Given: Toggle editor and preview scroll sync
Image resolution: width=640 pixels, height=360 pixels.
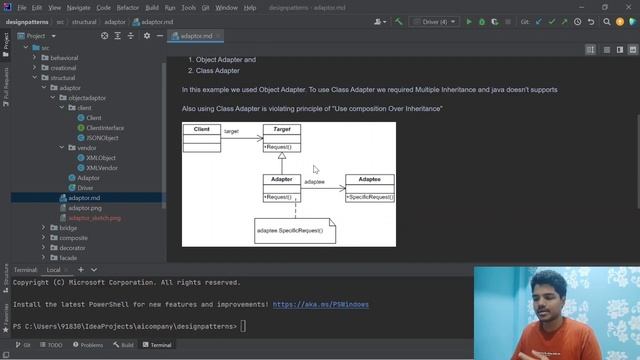Looking at the screenshot, I should 590,50.
